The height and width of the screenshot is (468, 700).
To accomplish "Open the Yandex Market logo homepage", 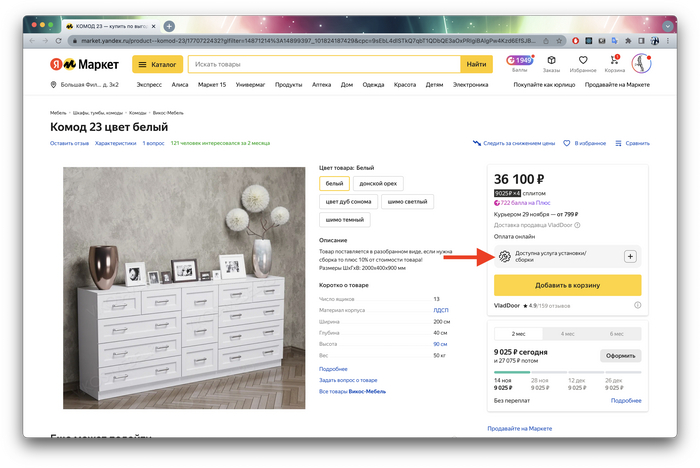I will click(84, 64).
